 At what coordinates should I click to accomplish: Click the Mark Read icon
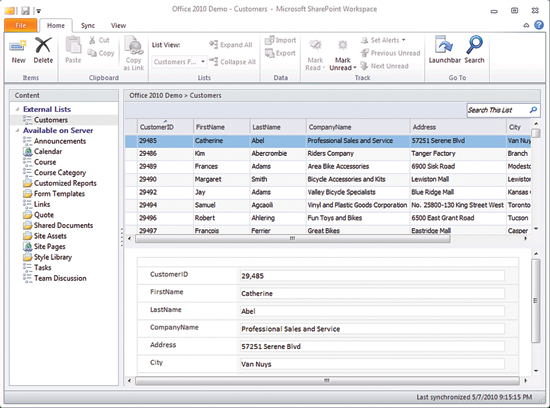point(315,46)
